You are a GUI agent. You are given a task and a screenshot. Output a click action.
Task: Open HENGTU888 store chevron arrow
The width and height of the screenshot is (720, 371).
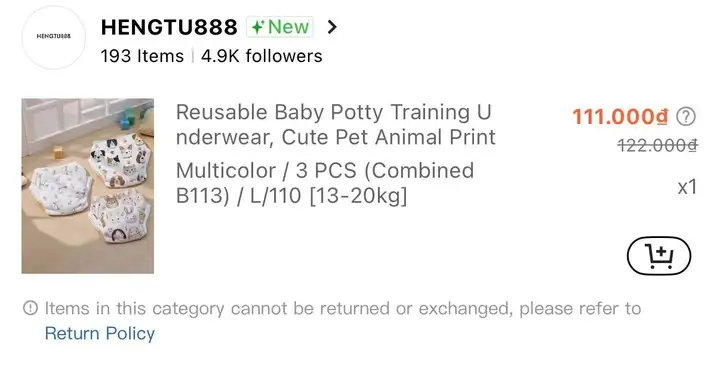point(332,27)
